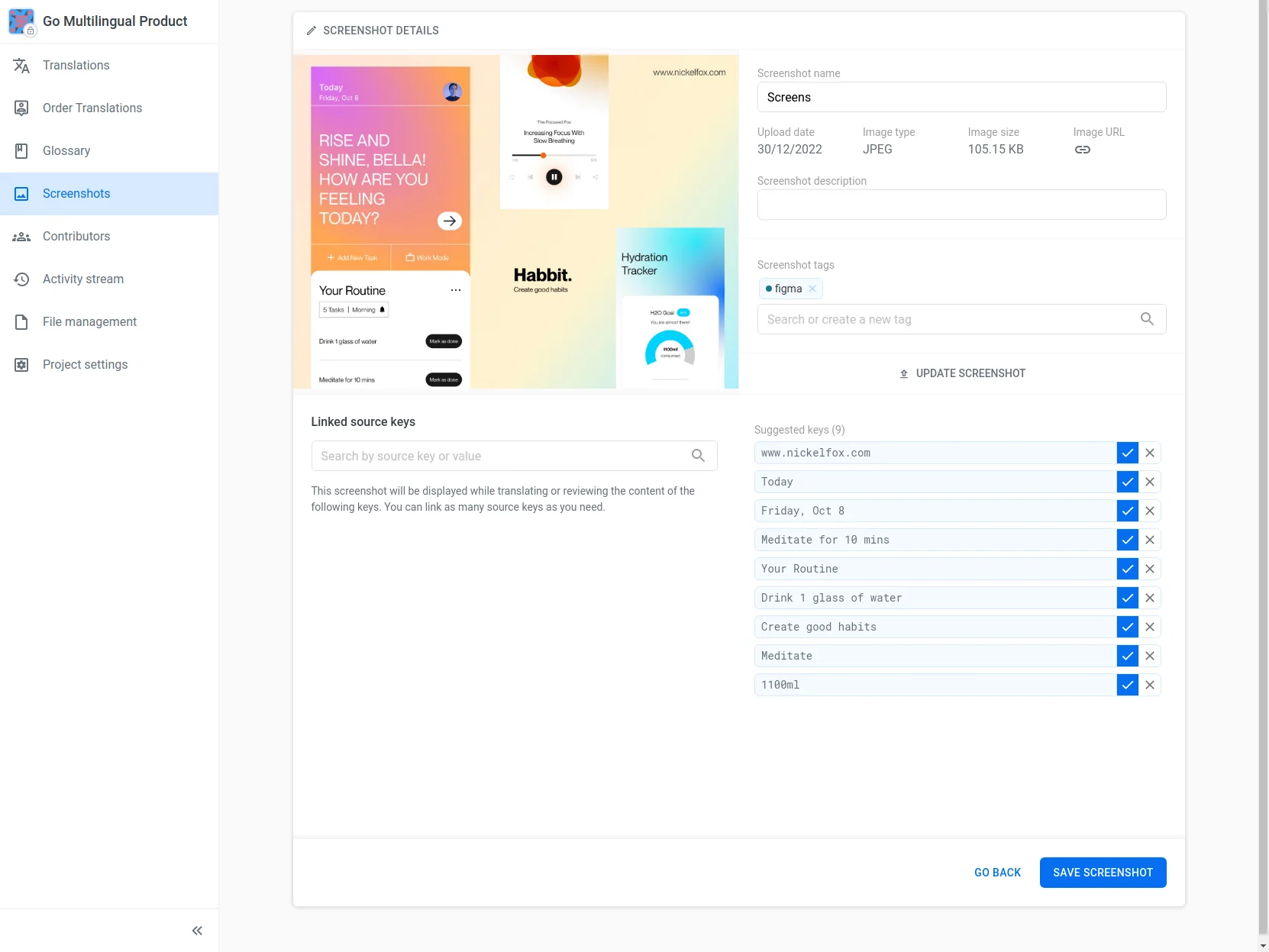Collapse the sidebar with double chevron
Image resolution: width=1269 pixels, height=952 pixels.
click(x=197, y=931)
